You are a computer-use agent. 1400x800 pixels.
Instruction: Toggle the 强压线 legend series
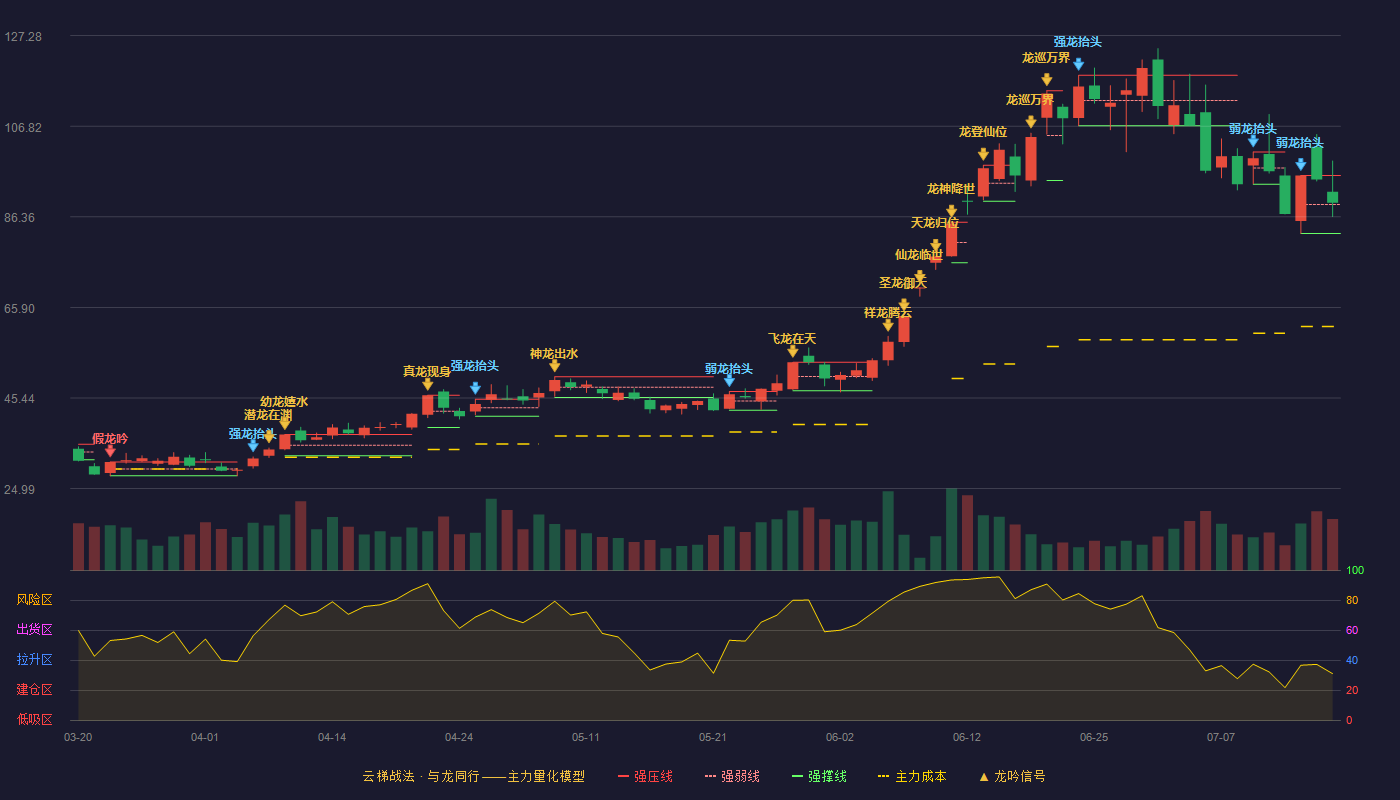(645, 776)
